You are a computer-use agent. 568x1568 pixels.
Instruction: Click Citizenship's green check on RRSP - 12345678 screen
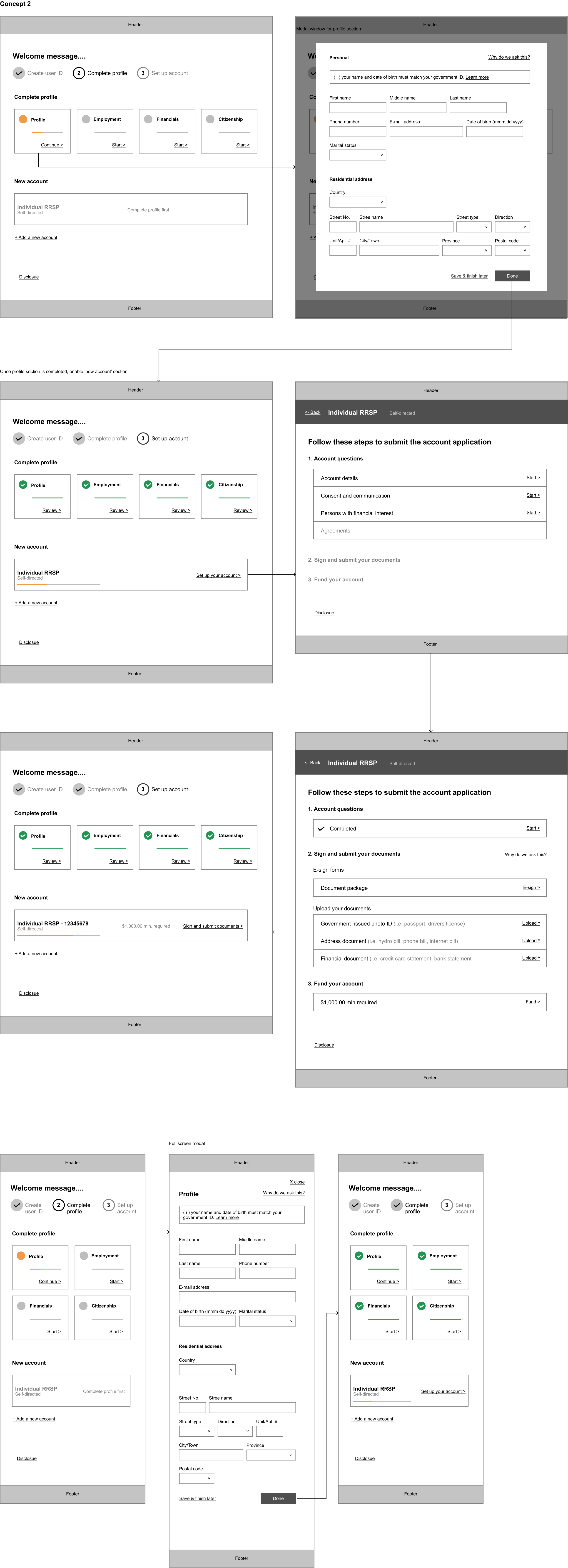click(x=210, y=836)
